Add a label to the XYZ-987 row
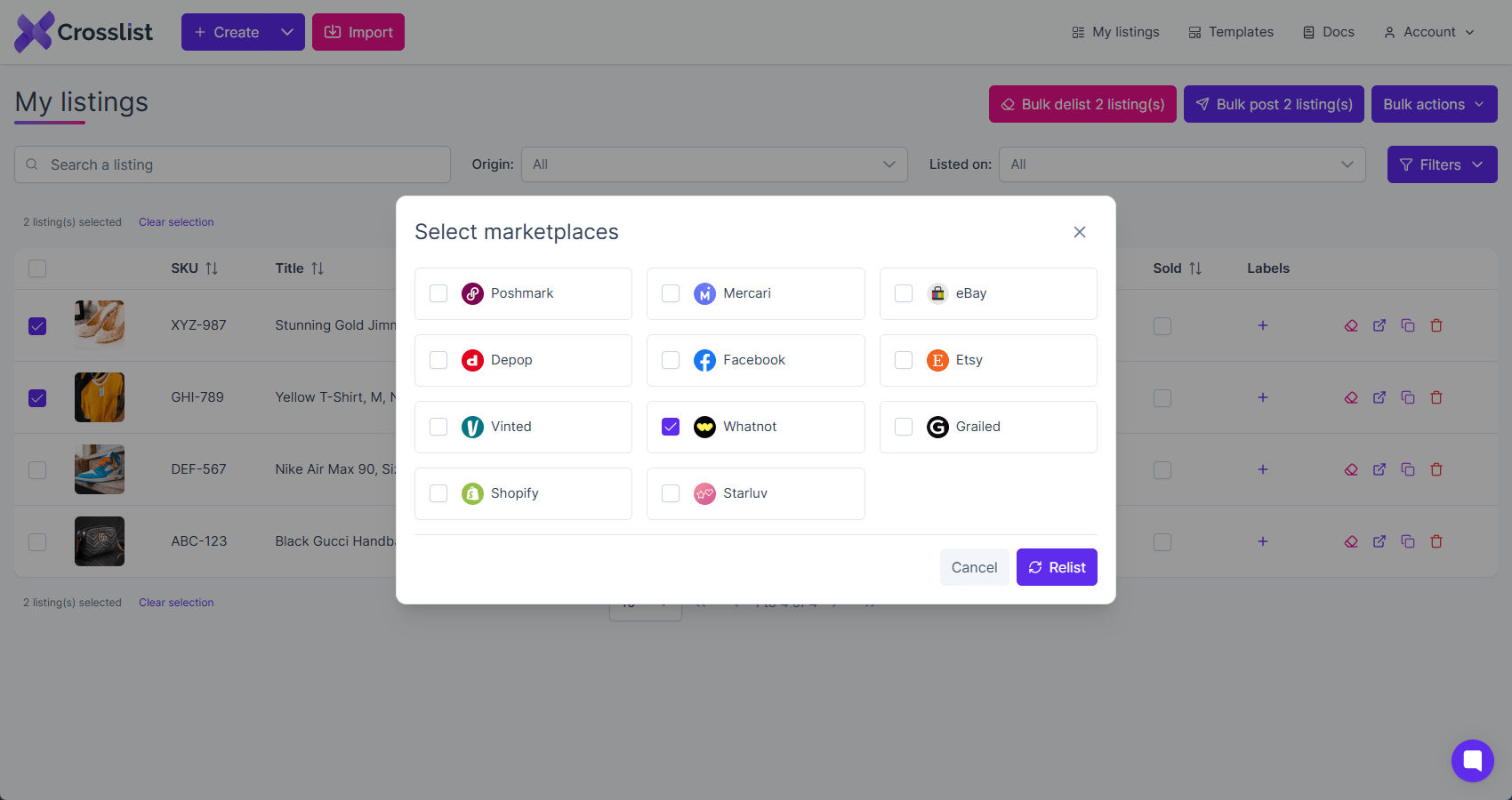This screenshot has width=1512, height=800. 1263,325
